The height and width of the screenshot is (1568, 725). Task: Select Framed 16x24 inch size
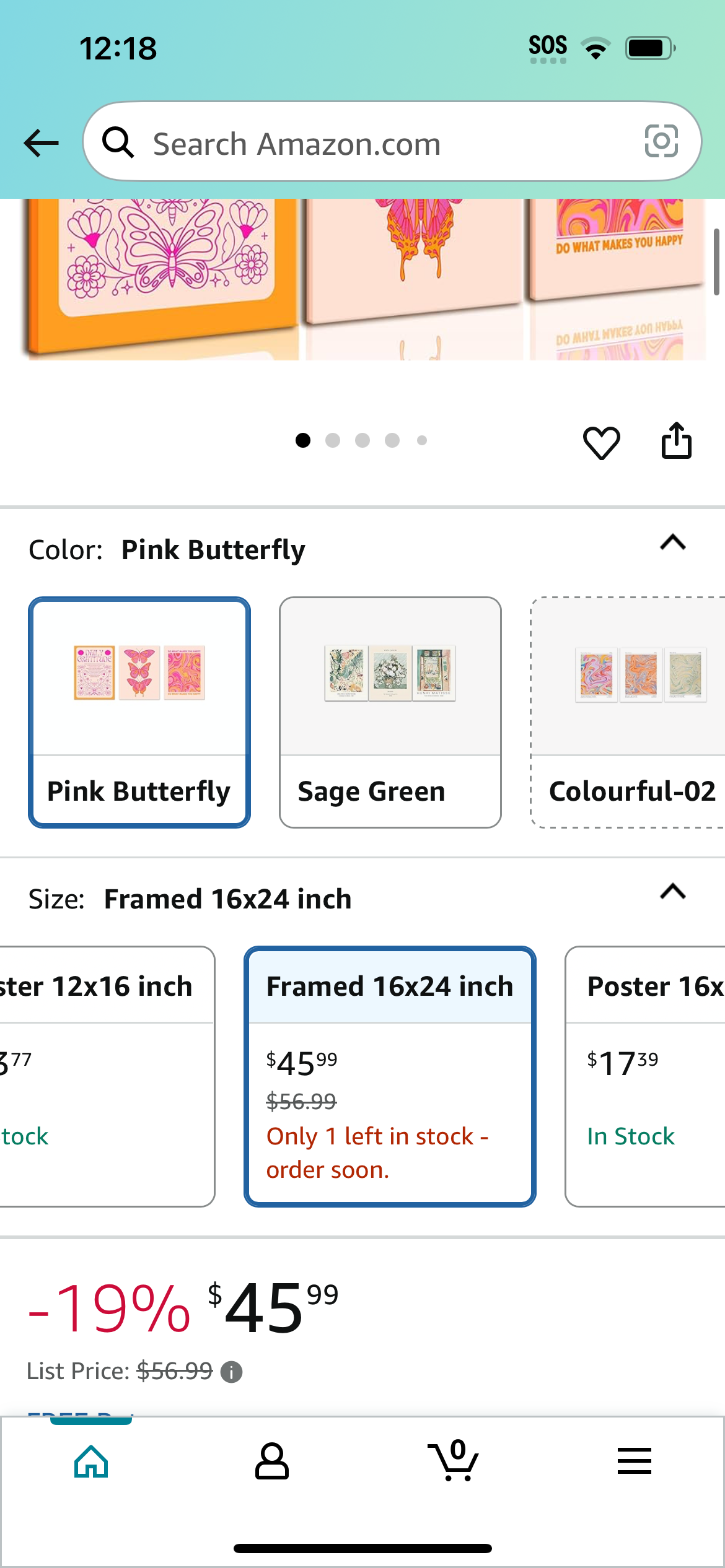(x=390, y=1076)
